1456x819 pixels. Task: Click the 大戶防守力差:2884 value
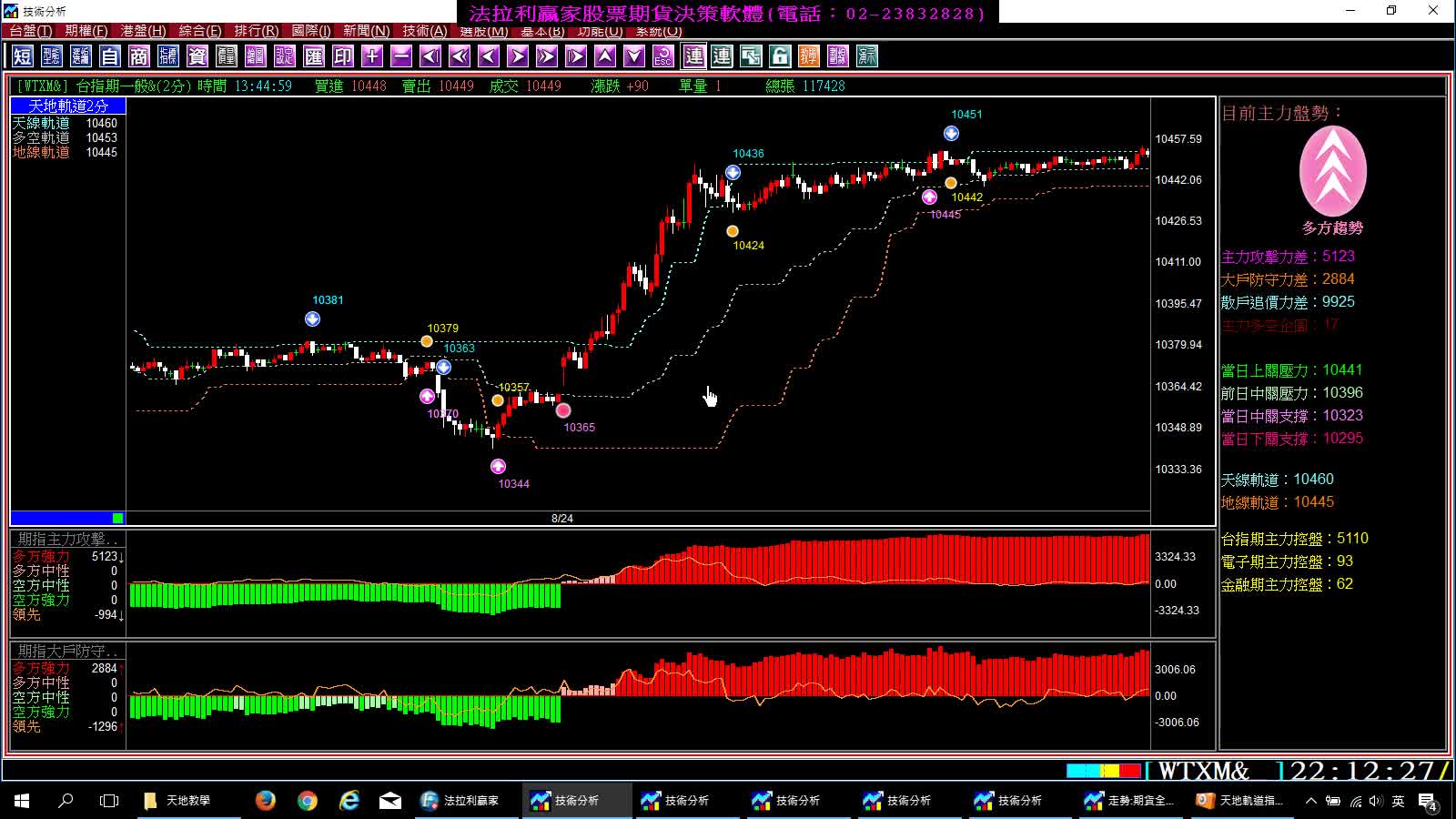1288,279
